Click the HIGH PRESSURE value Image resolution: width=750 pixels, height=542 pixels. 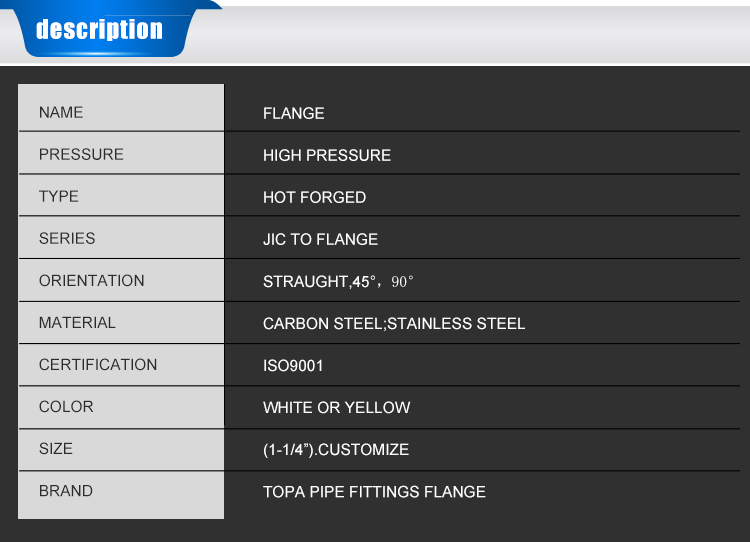pyautogui.click(x=326, y=155)
